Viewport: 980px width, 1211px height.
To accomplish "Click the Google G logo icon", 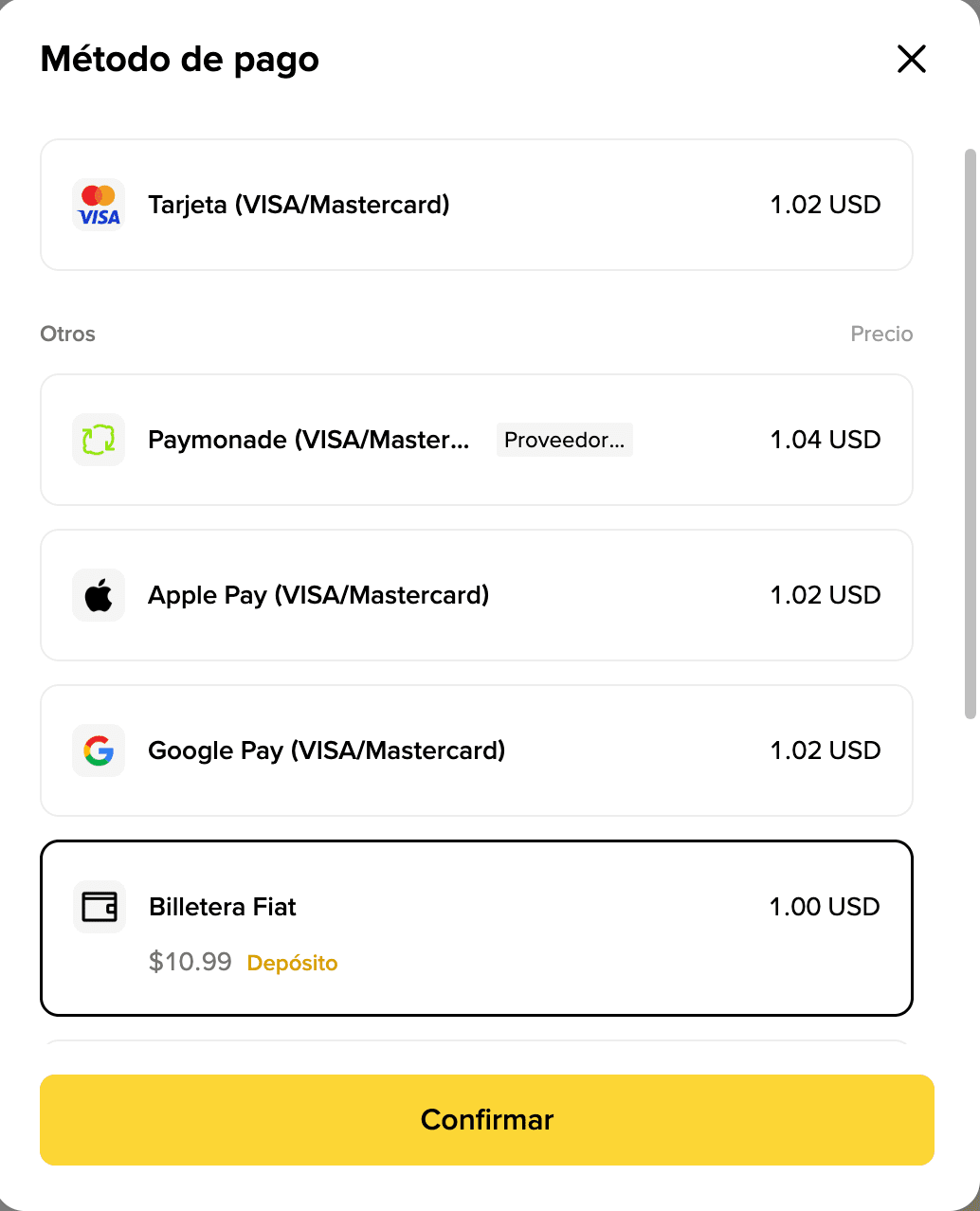I will (99, 750).
